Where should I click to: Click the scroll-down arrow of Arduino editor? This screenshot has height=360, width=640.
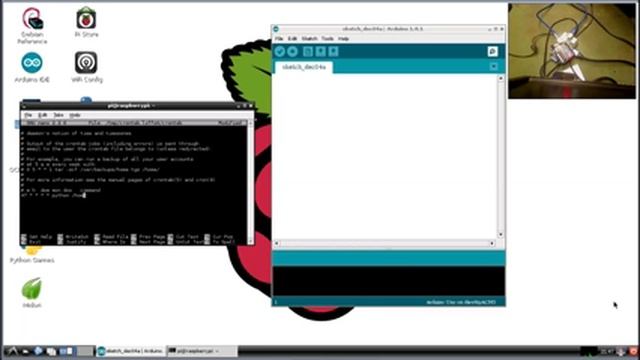[x=501, y=235]
